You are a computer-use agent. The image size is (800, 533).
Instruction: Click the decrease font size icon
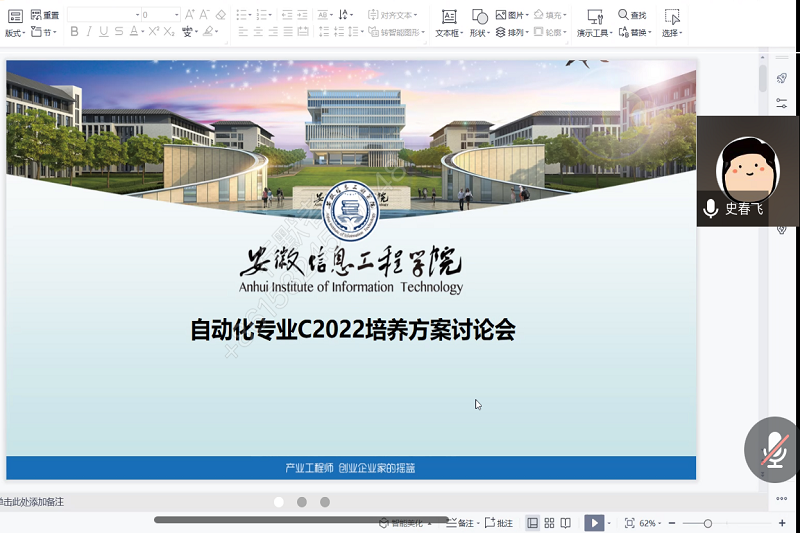pyautogui.click(x=205, y=15)
